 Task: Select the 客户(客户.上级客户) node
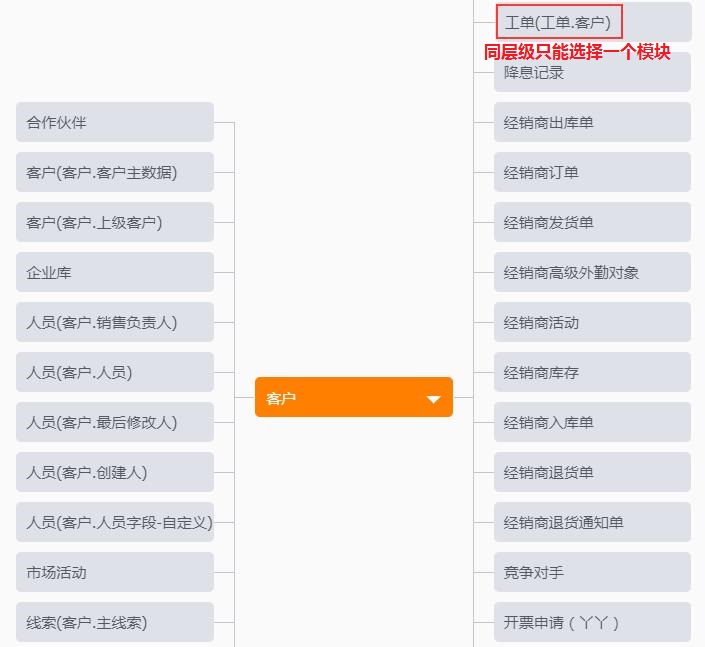(x=115, y=222)
